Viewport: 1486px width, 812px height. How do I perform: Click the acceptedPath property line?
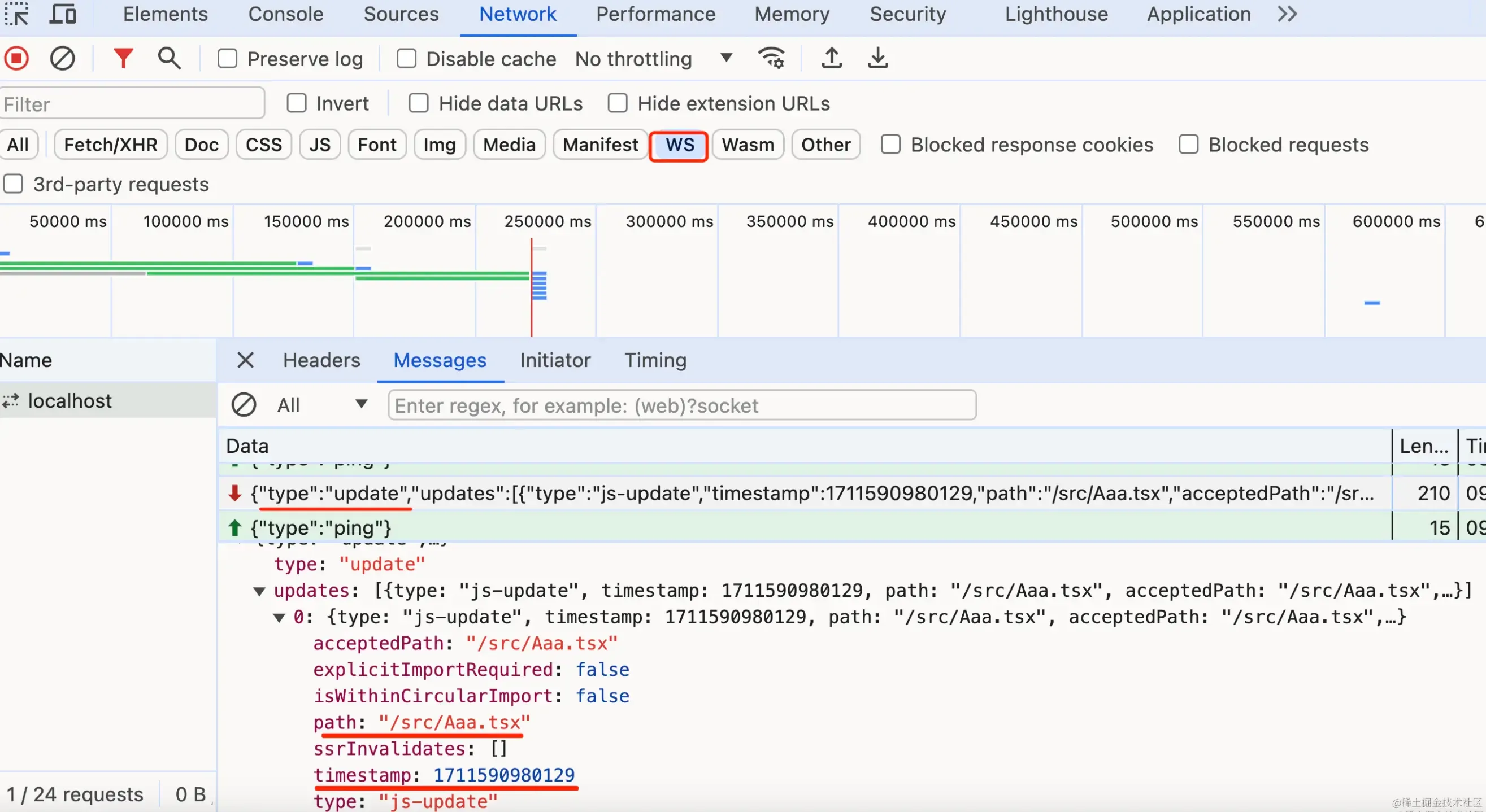[x=465, y=643]
